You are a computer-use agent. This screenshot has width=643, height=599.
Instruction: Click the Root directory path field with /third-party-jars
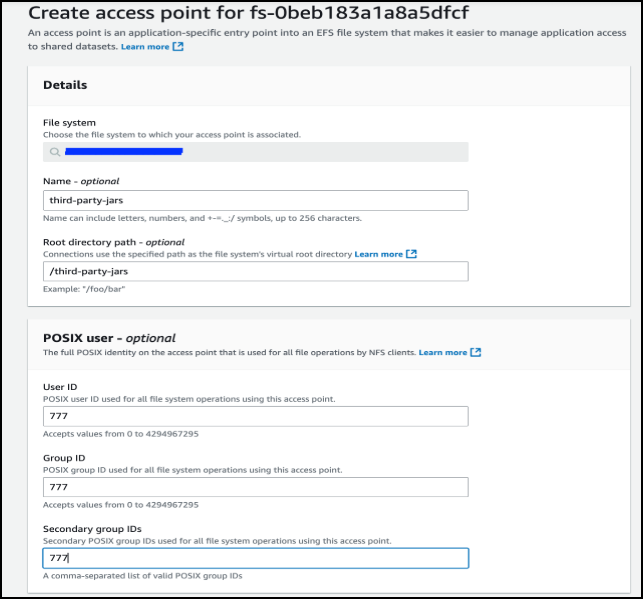[x=256, y=271]
